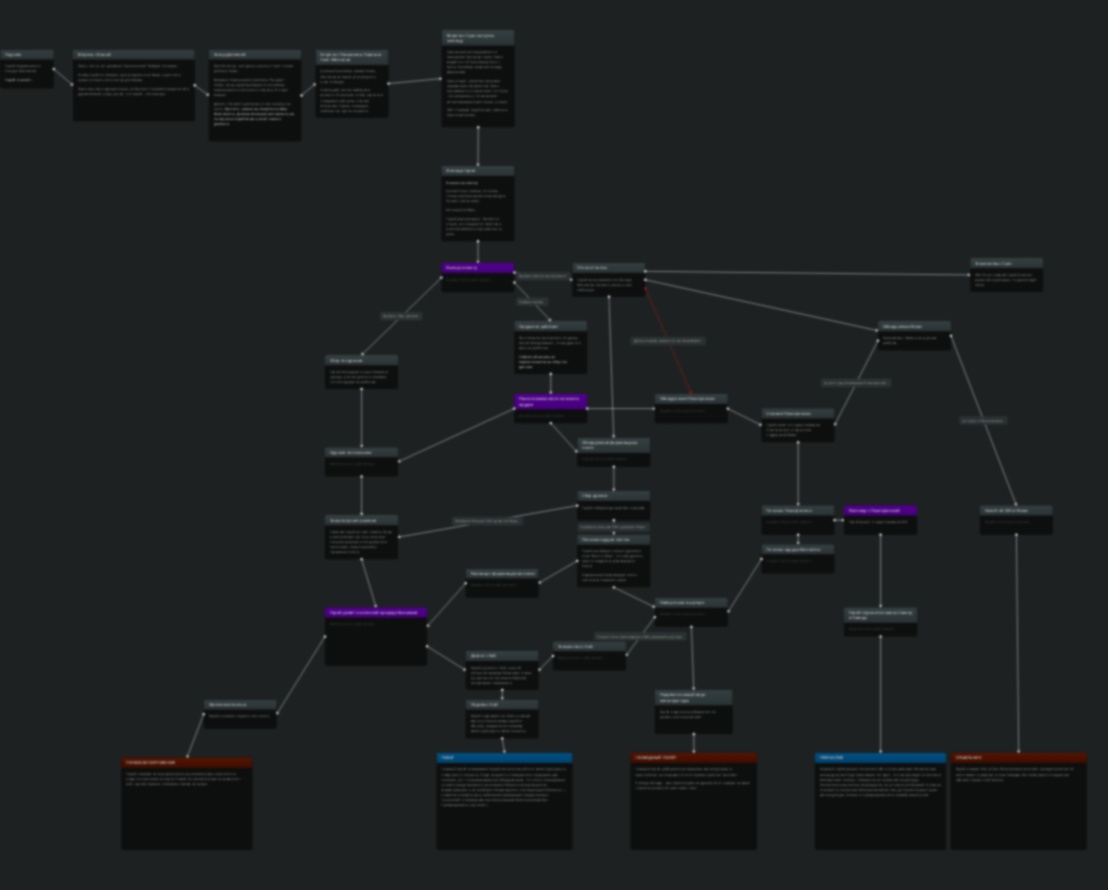
Task: Select the purple node ending the top vertical chain
Action: click(478, 277)
